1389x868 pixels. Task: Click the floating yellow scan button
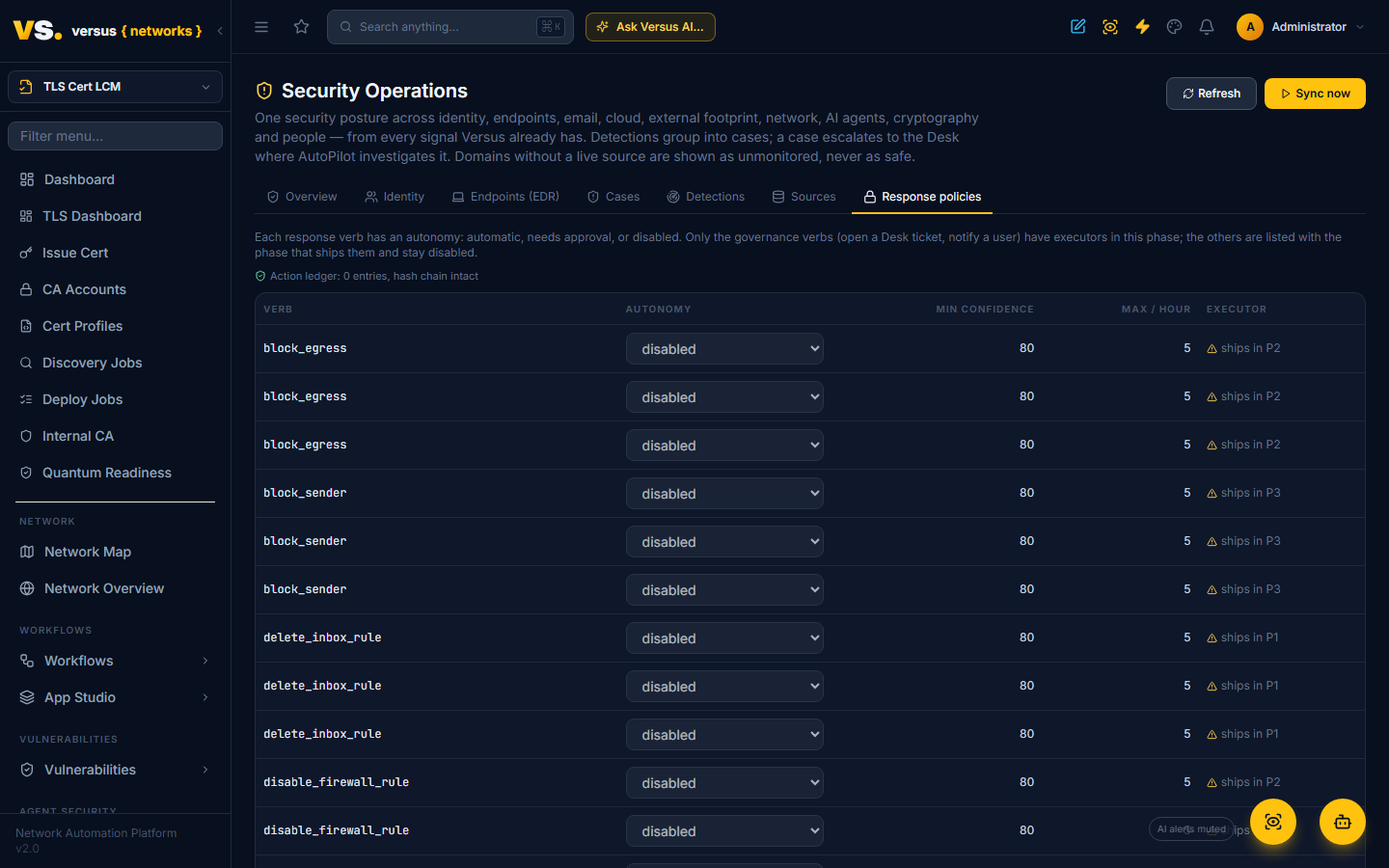[x=1273, y=822]
